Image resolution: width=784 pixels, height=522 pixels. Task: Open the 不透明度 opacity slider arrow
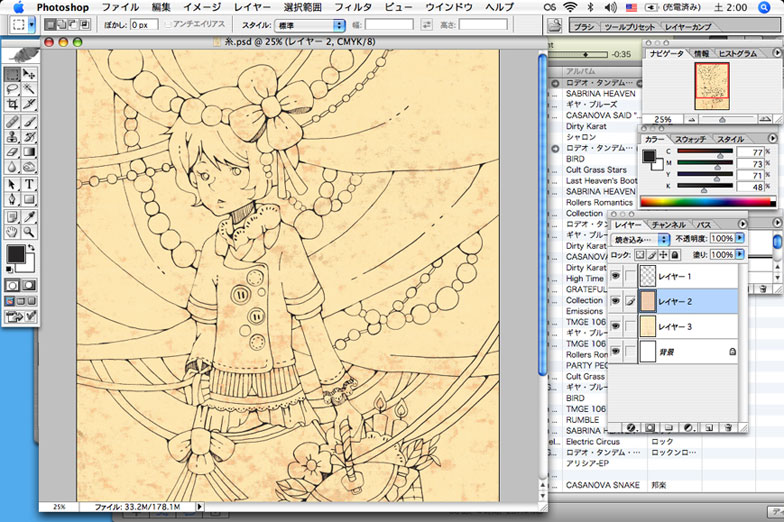[x=740, y=238]
